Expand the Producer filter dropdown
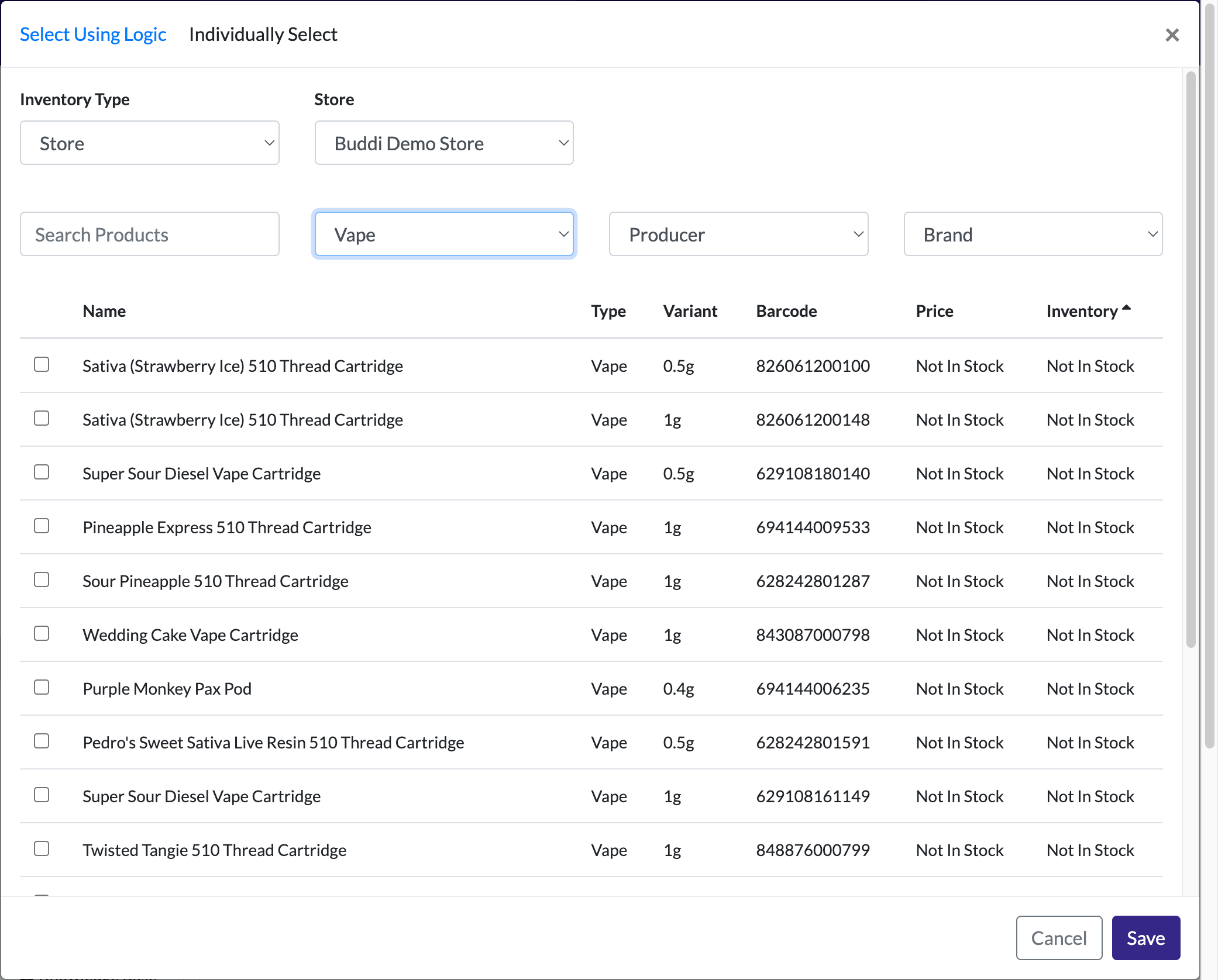 (738, 234)
